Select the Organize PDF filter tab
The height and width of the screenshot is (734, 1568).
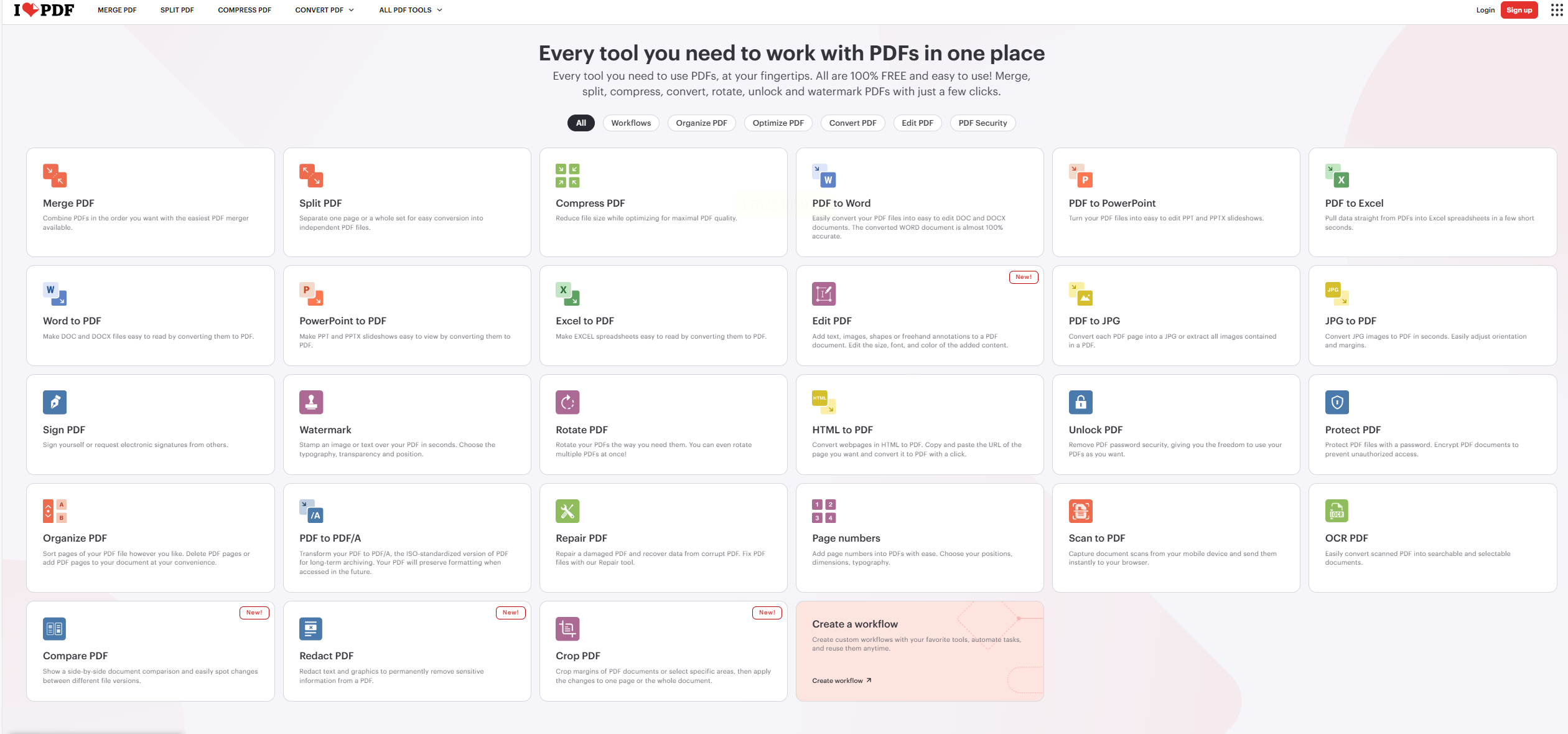pos(701,123)
